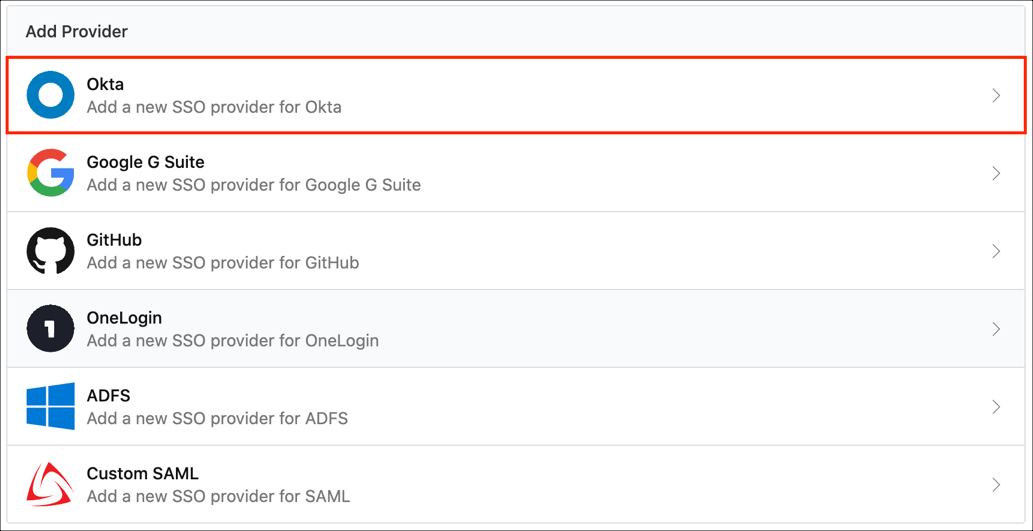Pick the Custom SAML provider name
This screenshot has width=1033, height=531.
point(142,474)
